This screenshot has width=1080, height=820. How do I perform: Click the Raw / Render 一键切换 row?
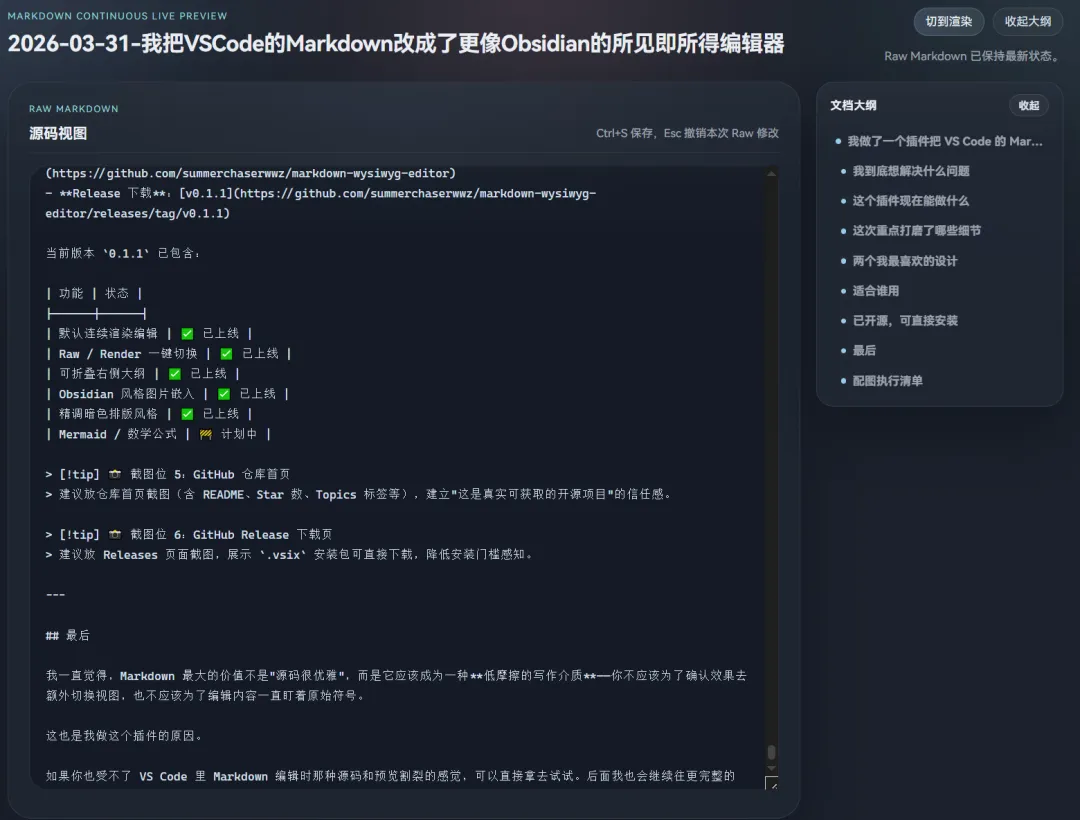pos(169,354)
